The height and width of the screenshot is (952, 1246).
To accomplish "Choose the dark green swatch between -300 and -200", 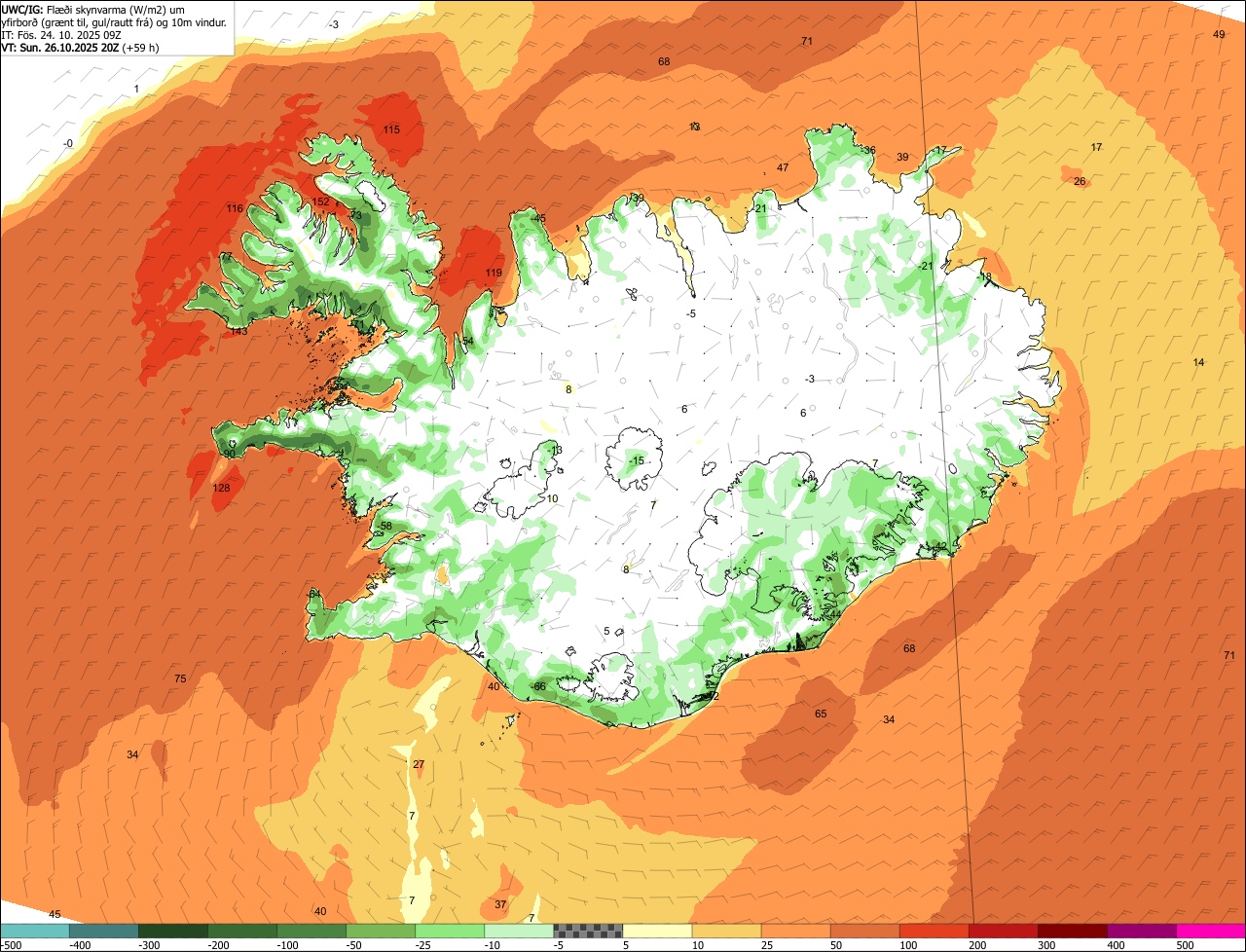I will pyautogui.click(x=173, y=931).
